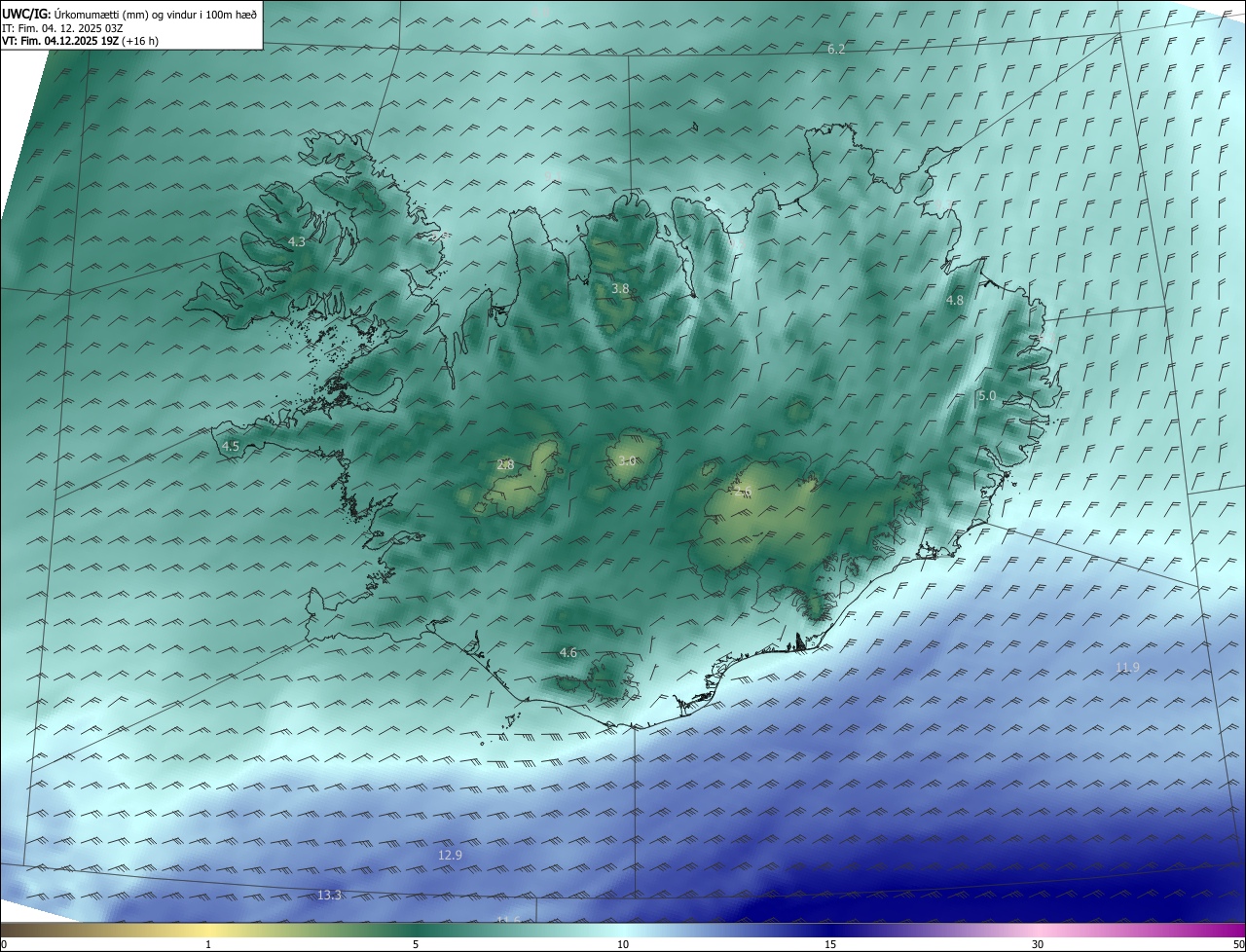Click the map title 'UWC/IG: Úrkomumætti (mm)' line

point(129,14)
